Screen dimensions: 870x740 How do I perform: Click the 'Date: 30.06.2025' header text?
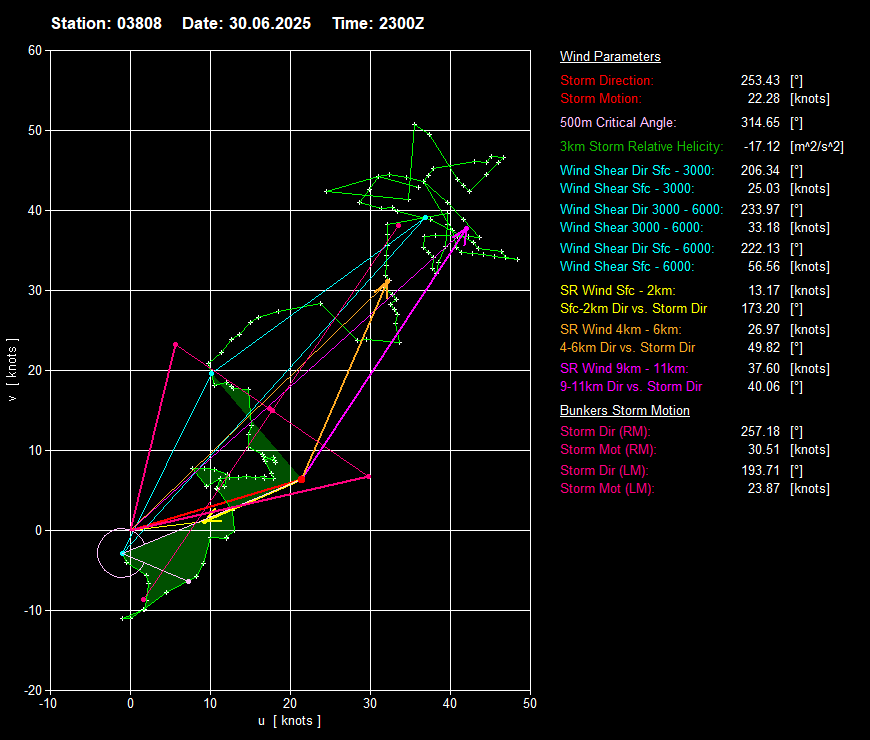click(x=246, y=23)
